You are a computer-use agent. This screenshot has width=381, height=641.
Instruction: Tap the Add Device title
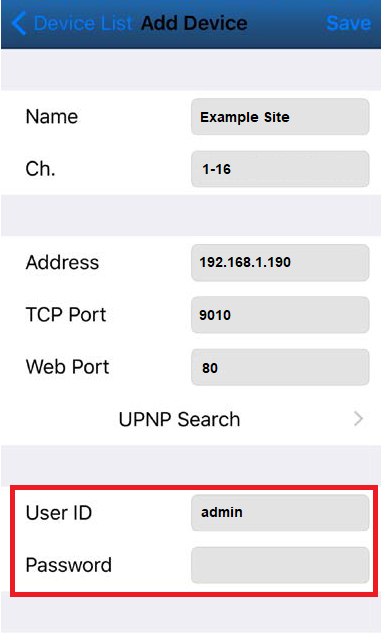[194, 23]
